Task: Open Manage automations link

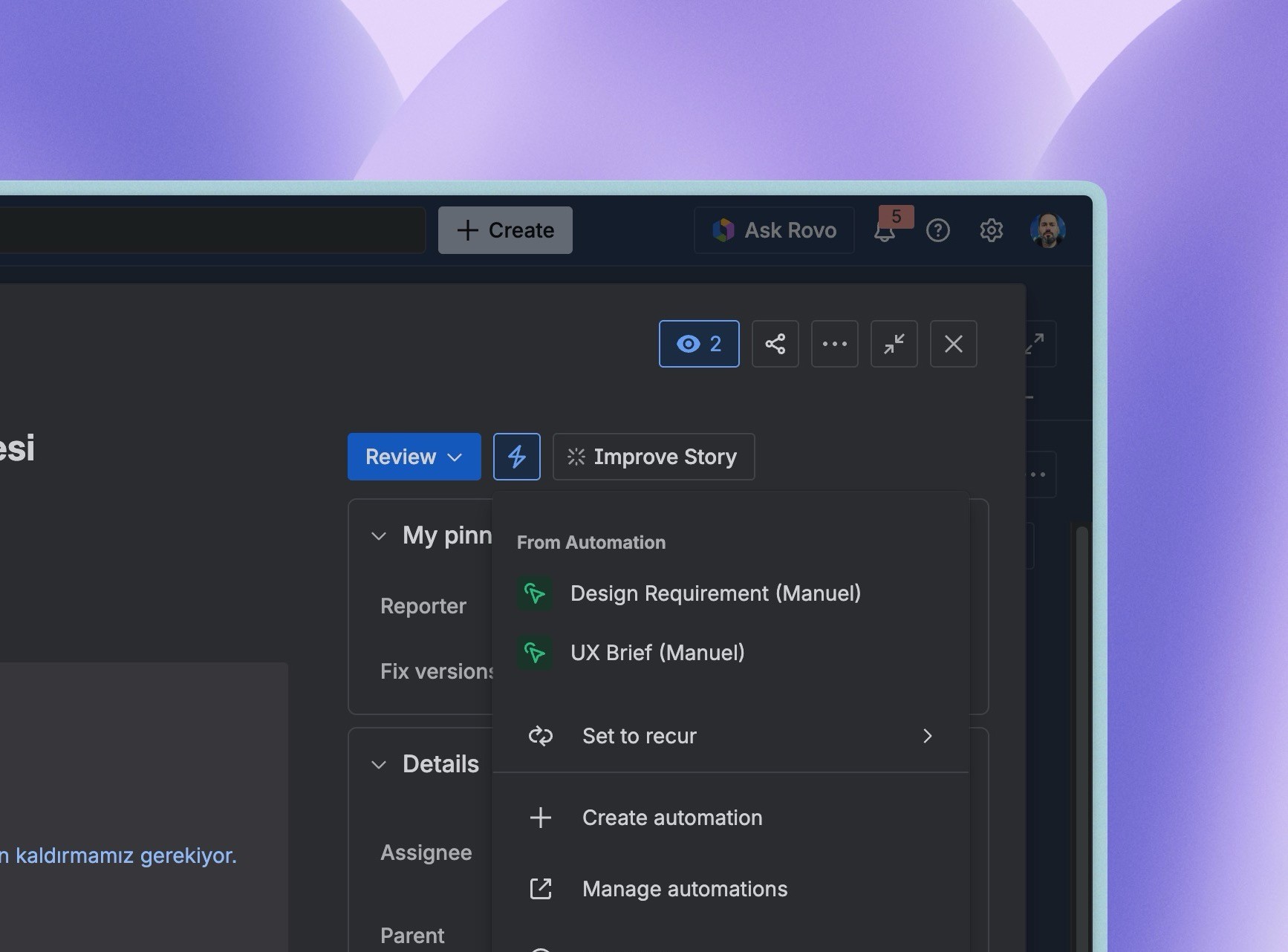Action: click(684, 889)
